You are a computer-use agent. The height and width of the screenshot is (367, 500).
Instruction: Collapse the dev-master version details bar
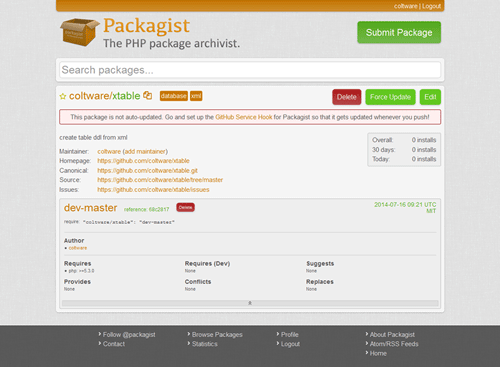[250, 303]
